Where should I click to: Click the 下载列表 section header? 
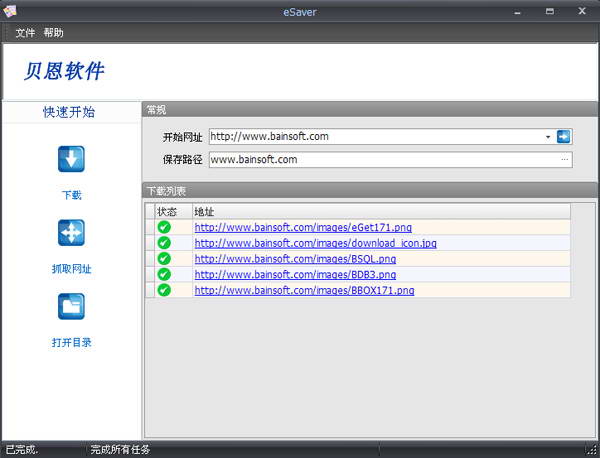369,191
